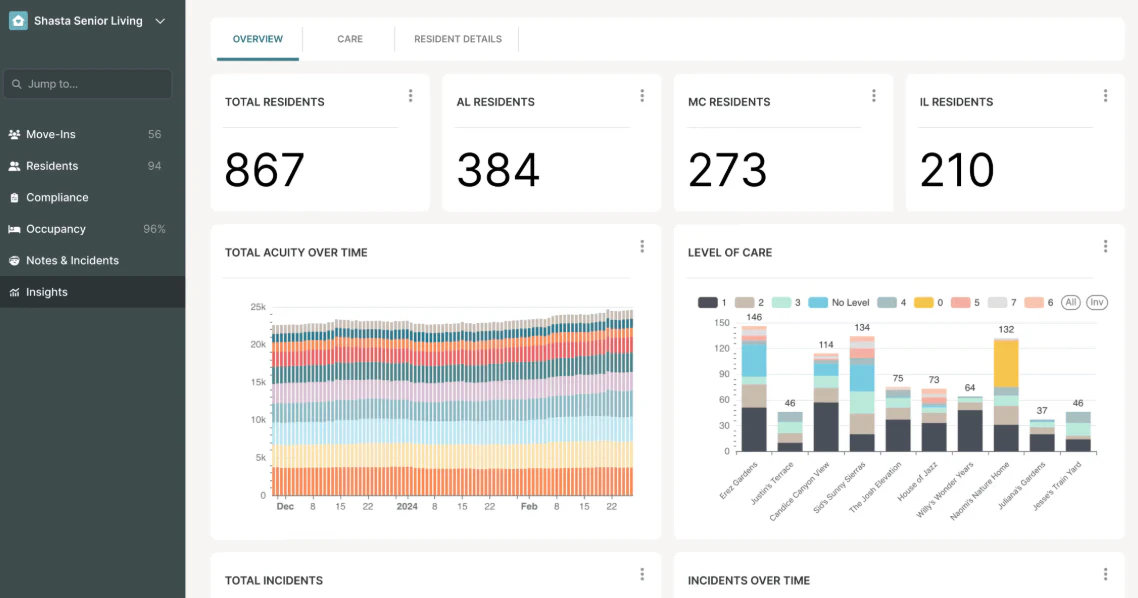Click the All button in Level of Care
Viewport: 1138px width, 598px height.
[x=1070, y=302]
